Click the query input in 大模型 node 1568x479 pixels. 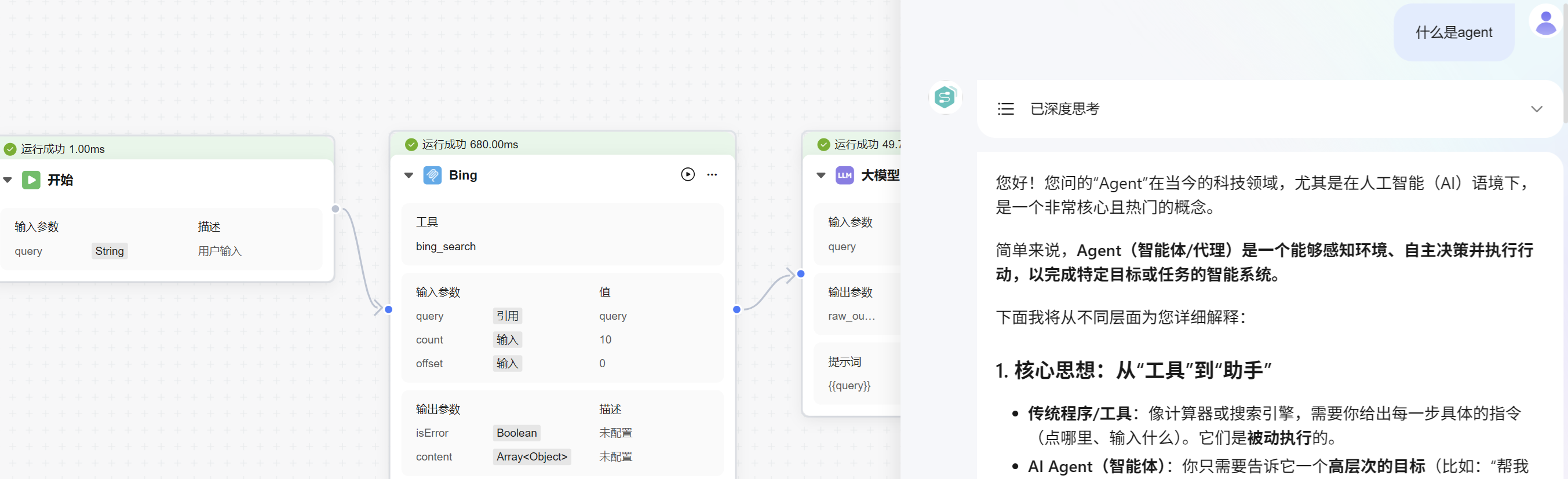click(842, 247)
